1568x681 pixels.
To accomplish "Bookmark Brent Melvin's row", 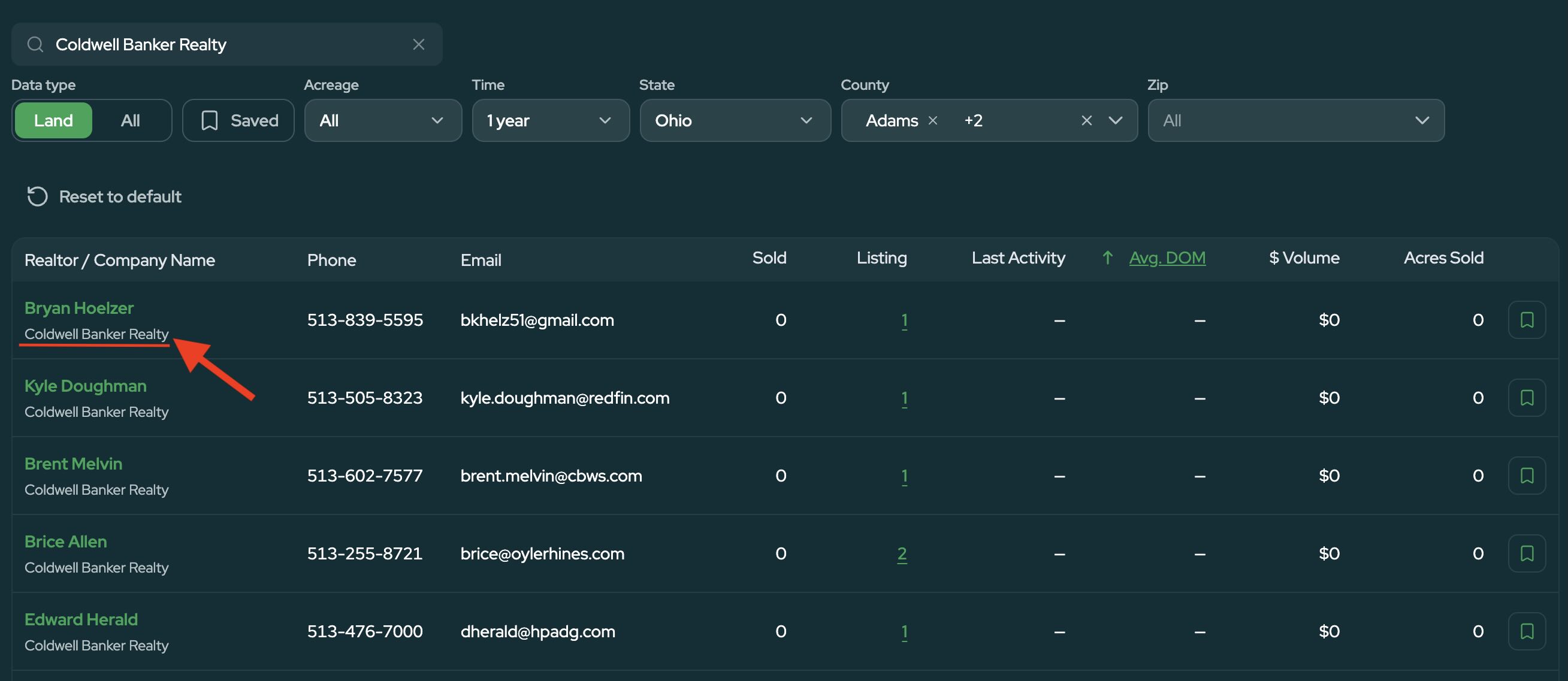I will coord(1527,476).
